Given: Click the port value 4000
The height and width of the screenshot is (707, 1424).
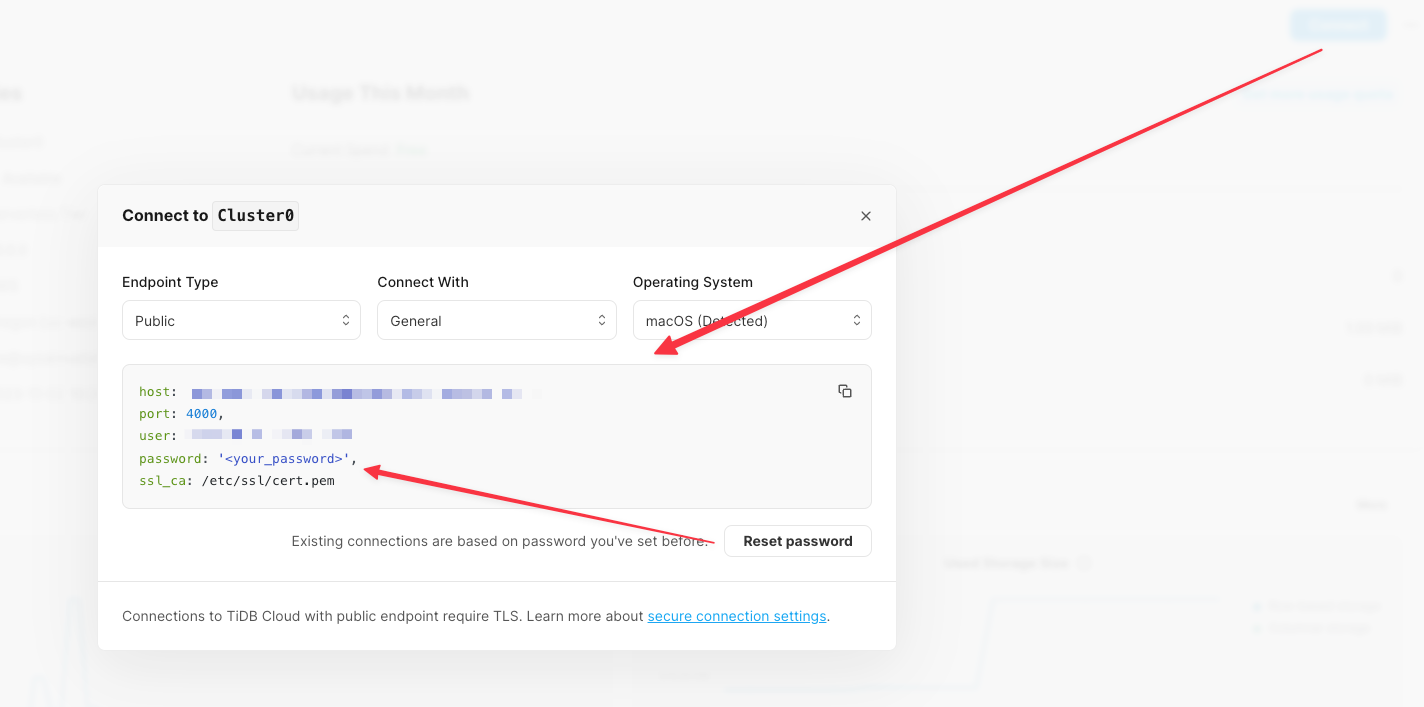Looking at the screenshot, I should coord(202,413).
